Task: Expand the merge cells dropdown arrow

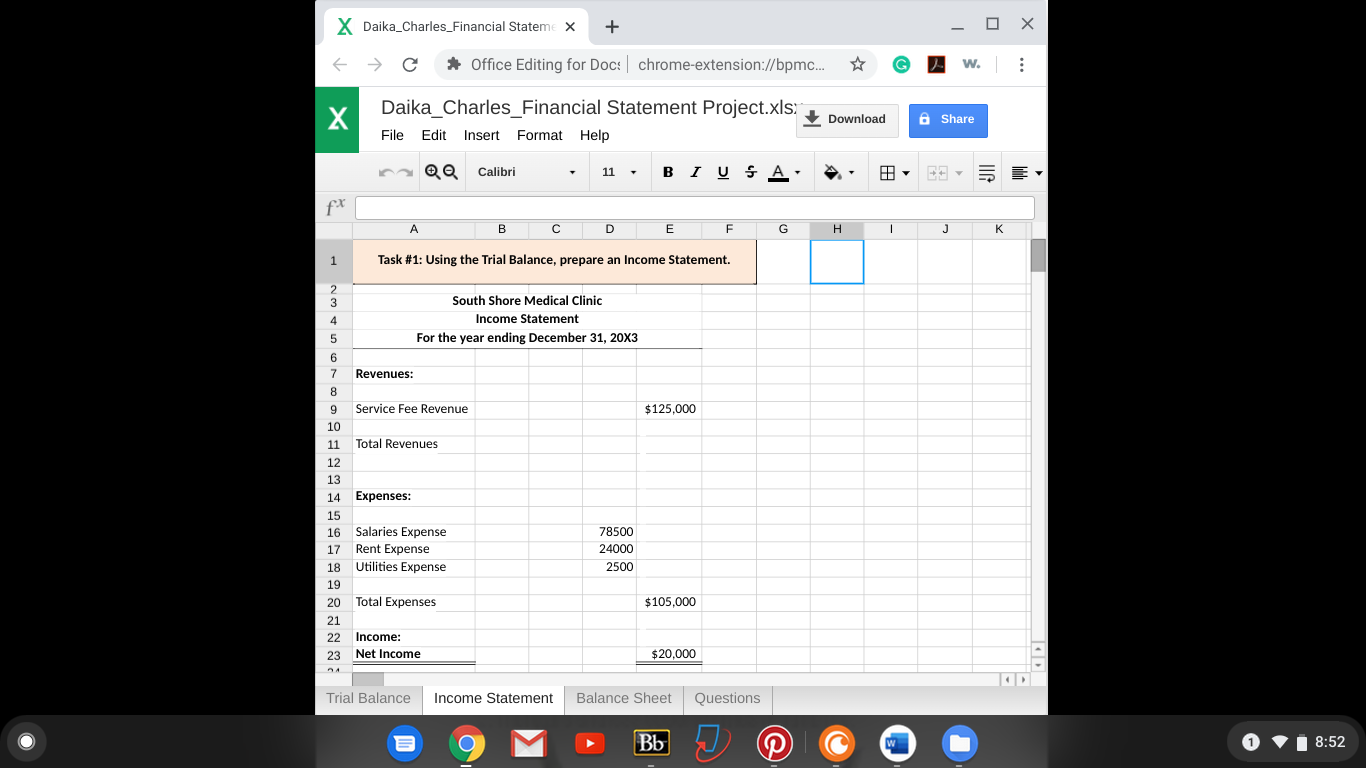Action: point(959,173)
